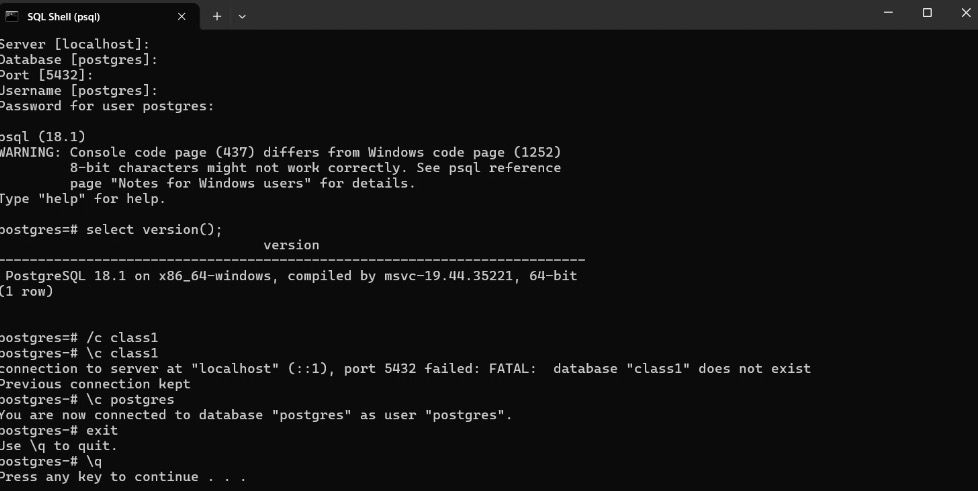Image resolution: width=978 pixels, height=491 pixels.
Task: Click the "Port [5432]:" prompt line
Action: pos(48,75)
